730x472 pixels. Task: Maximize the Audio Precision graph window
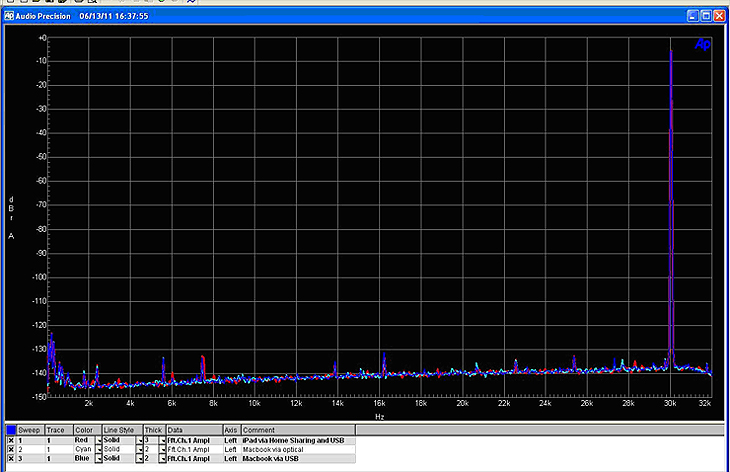coord(705,16)
